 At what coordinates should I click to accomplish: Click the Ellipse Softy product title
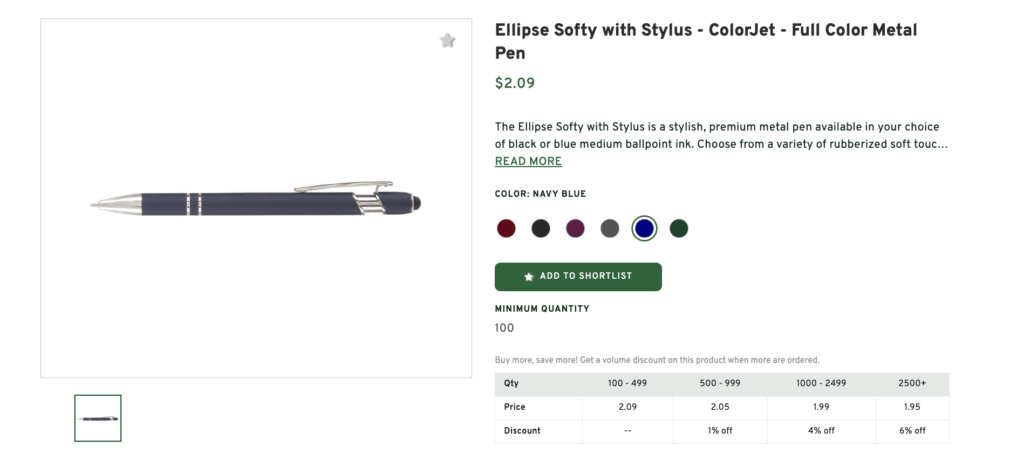tap(705, 41)
